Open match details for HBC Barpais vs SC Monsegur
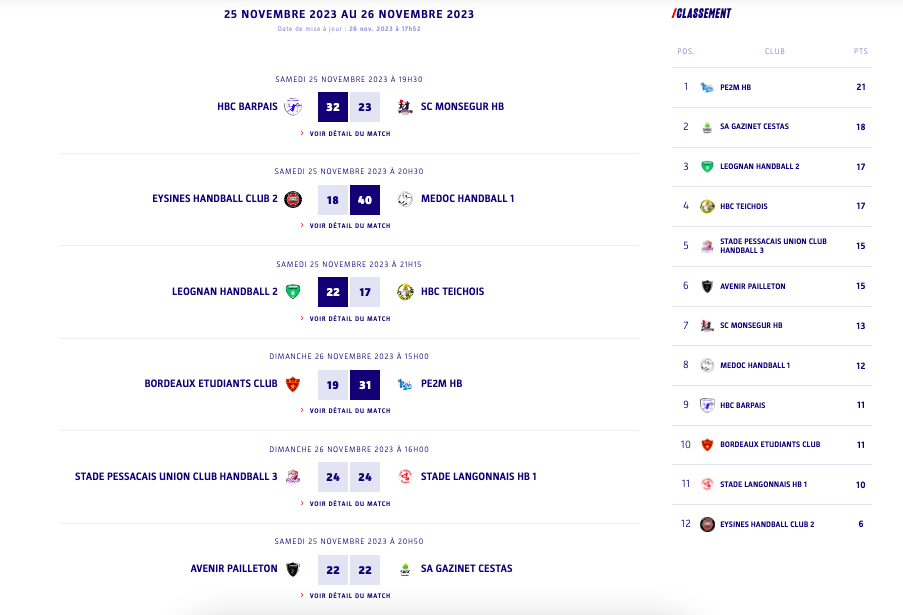This screenshot has width=903, height=615. pyautogui.click(x=349, y=133)
